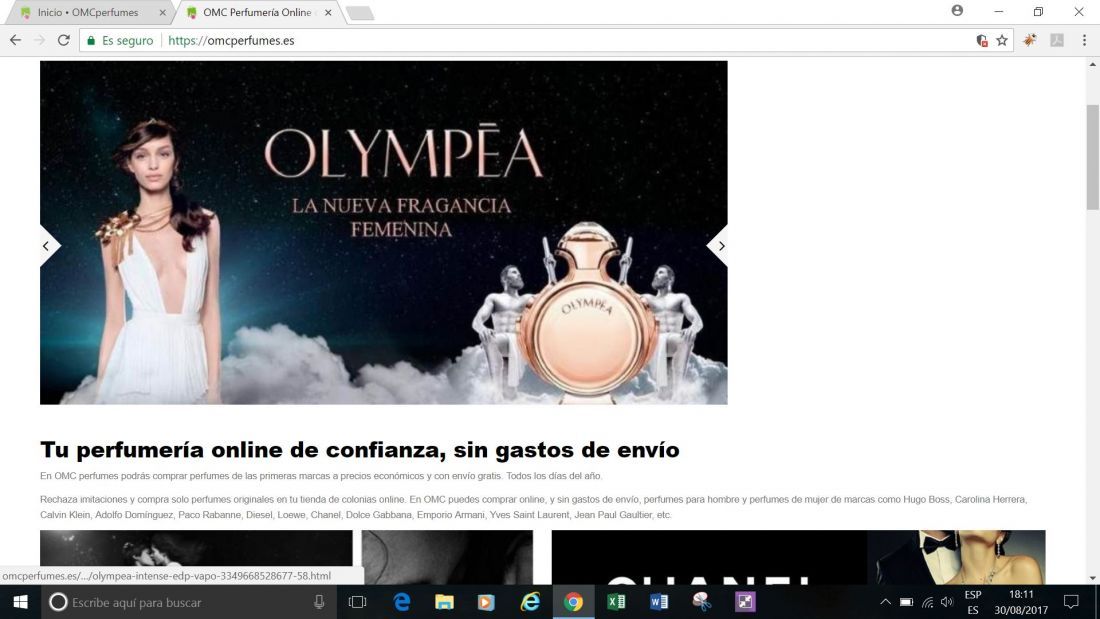Open the Snipping Tool taskbar icon
The height and width of the screenshot is (619, 1100).
point(702,602)
